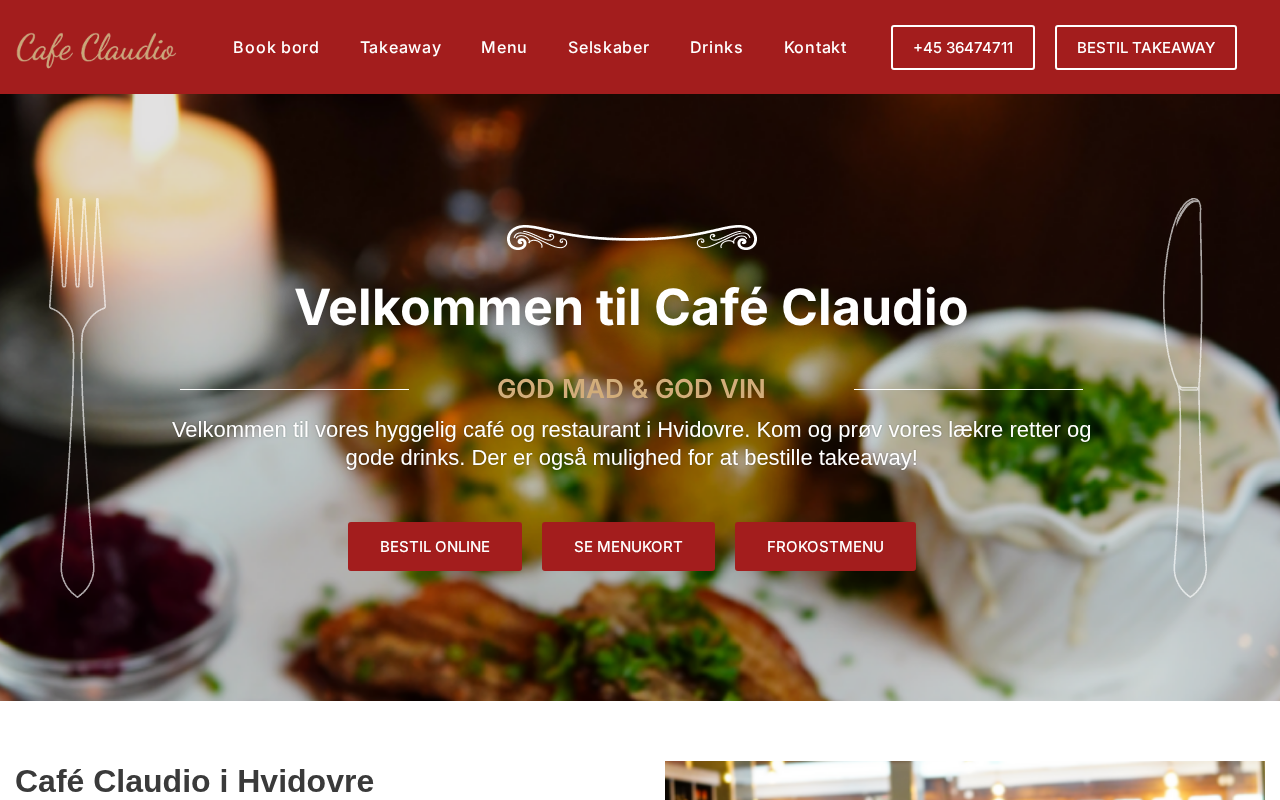Click the fork outline illustration
This screenshot has height=800, width=1280.
point(77,397)
